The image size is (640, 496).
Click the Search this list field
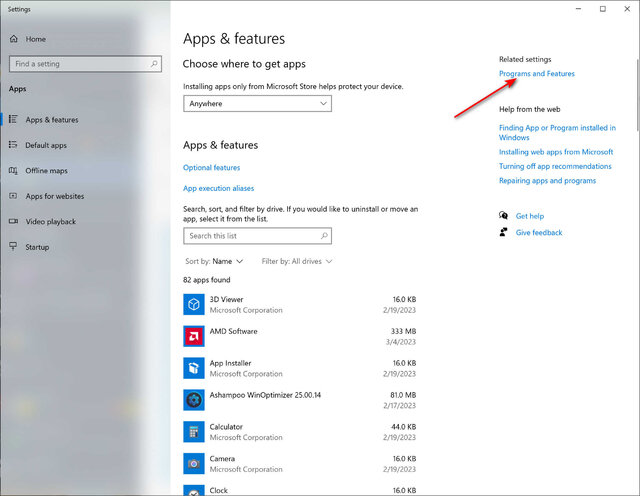click(x=250, y=236)
